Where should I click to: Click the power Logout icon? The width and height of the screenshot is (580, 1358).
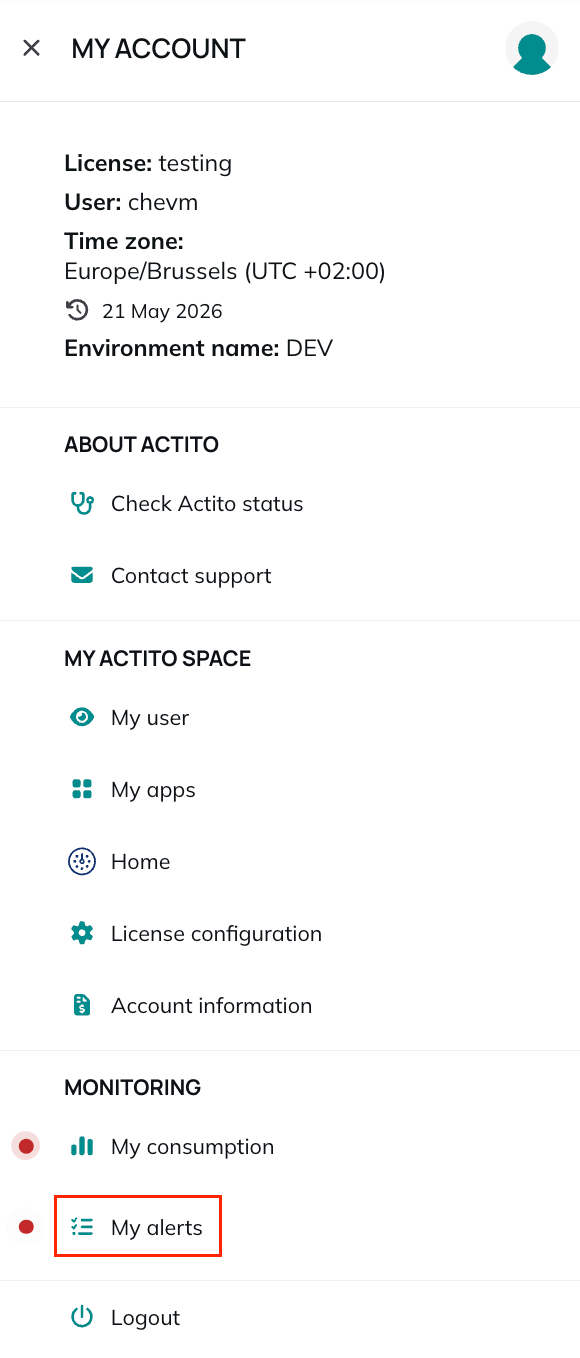pos(82,1318)
